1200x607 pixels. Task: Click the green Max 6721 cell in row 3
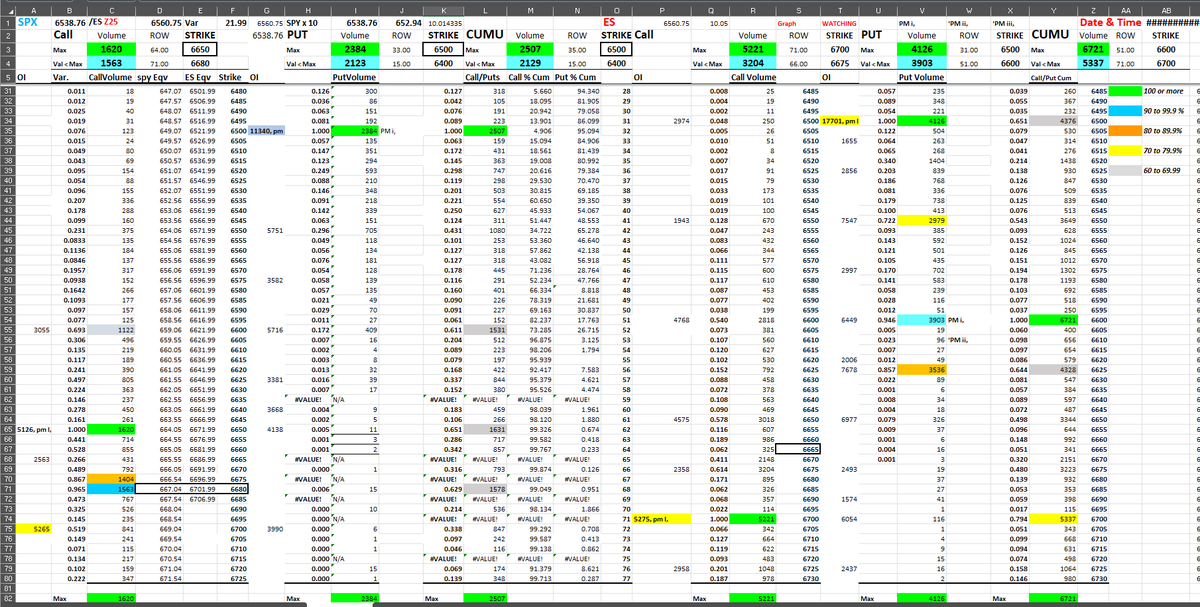1094,48
